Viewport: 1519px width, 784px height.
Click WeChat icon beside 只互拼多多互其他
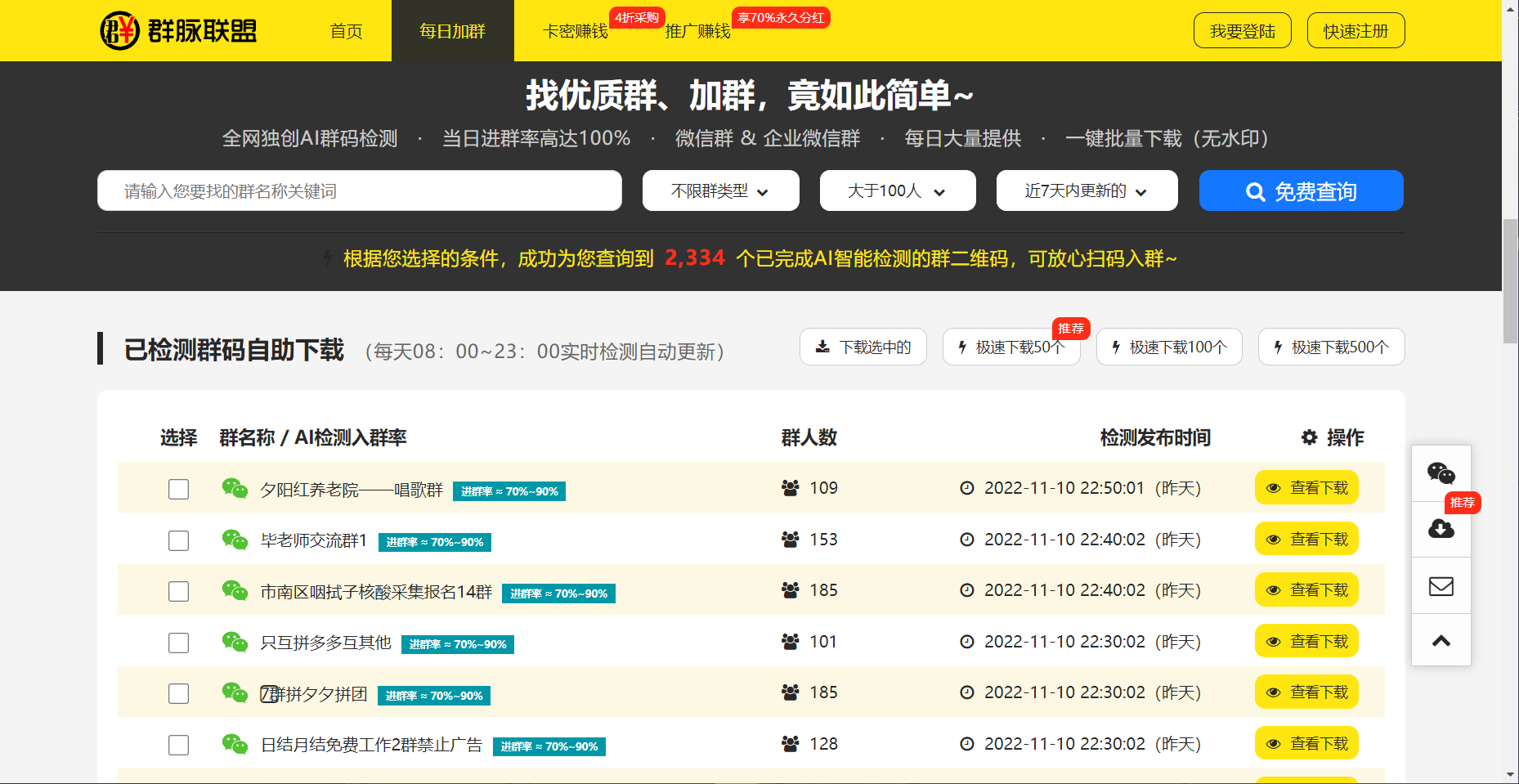point(235,642)
